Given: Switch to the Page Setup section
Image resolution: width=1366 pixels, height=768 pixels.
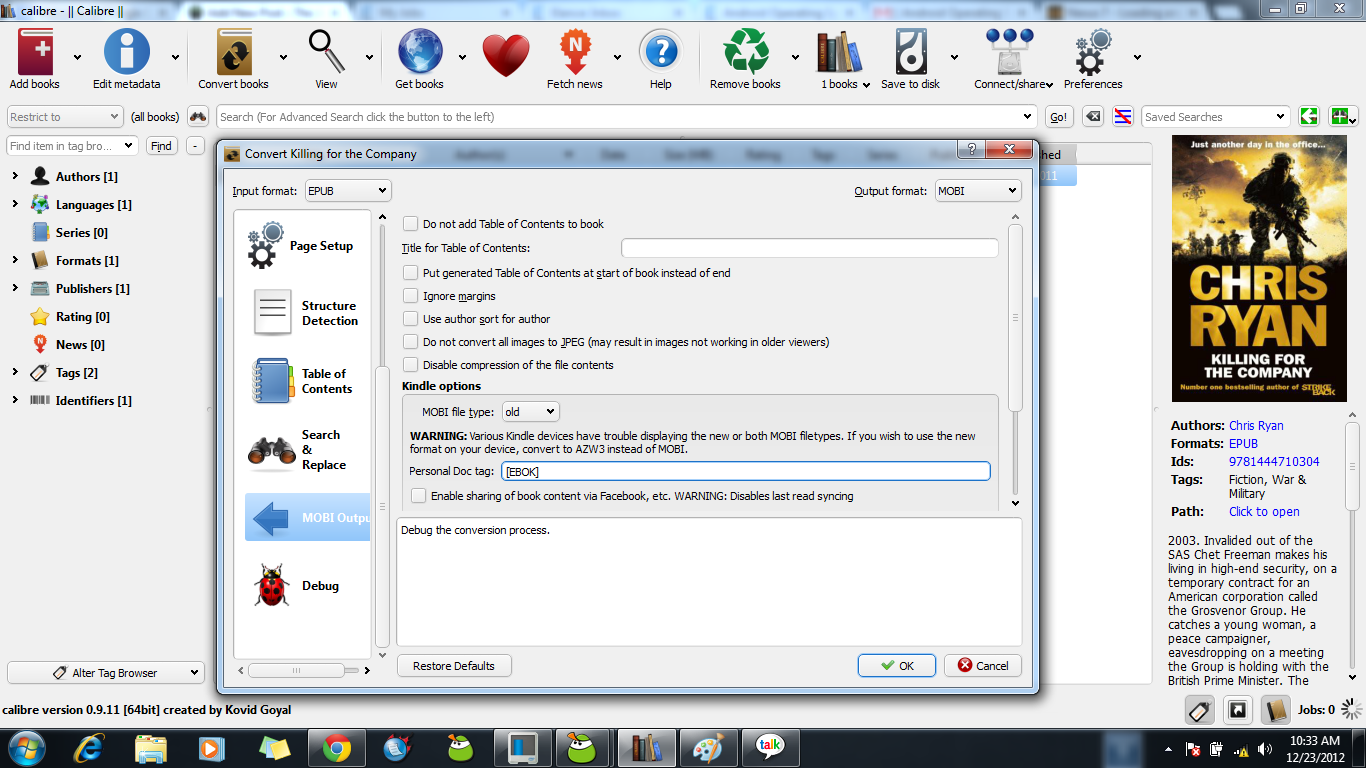Looking at the screenshot, I should [x=301, y=246].
